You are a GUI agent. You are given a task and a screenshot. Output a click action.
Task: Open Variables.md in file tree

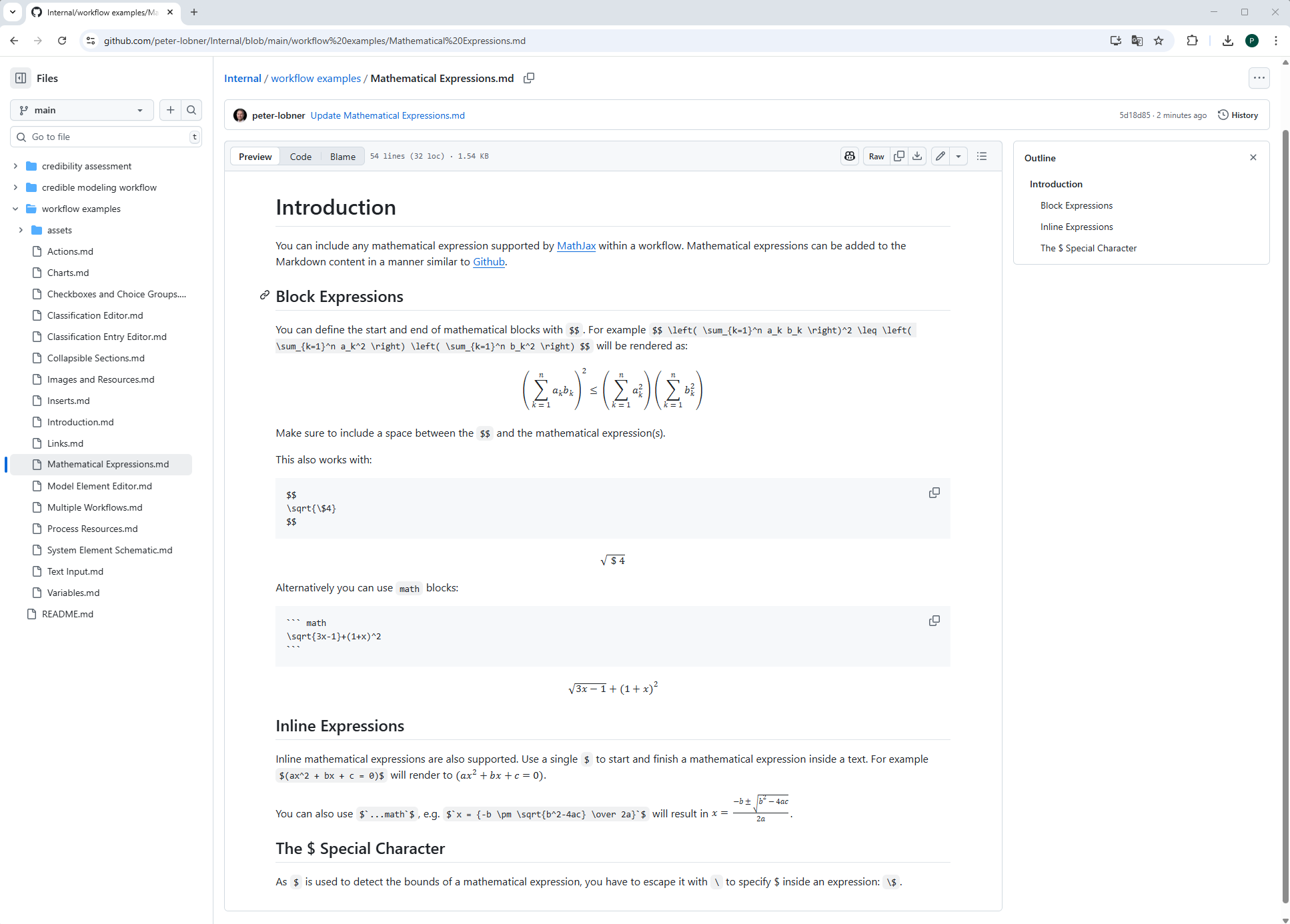[x=73, y=593]
